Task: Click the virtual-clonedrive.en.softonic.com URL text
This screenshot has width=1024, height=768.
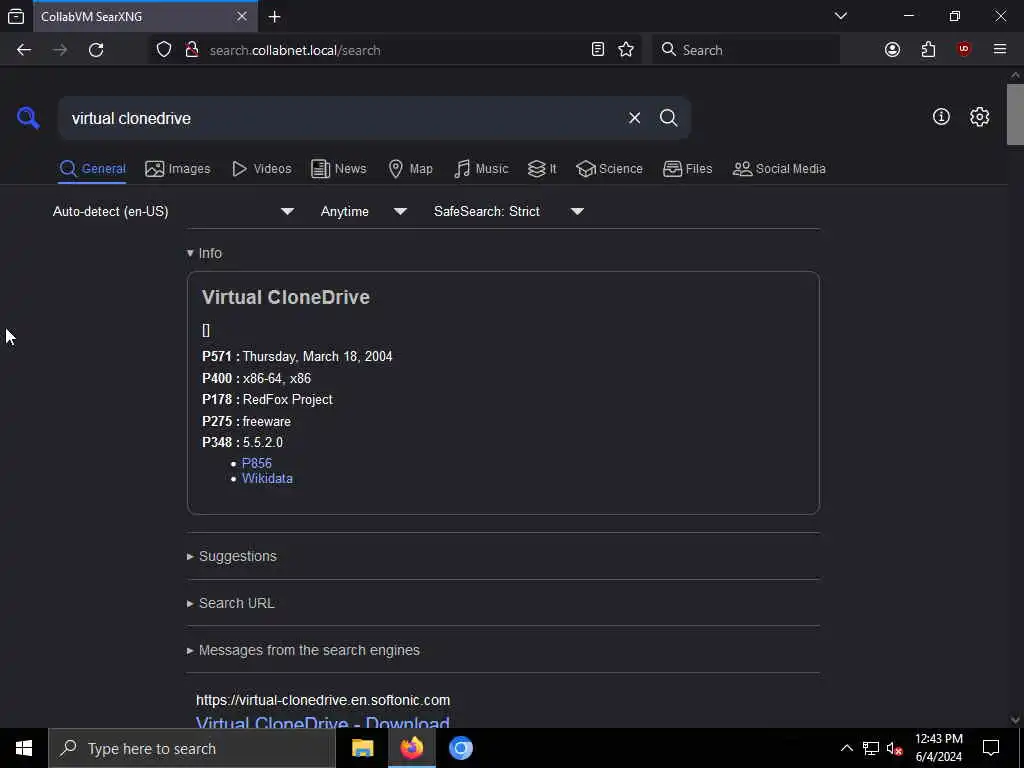Action: tap(323, 700)
